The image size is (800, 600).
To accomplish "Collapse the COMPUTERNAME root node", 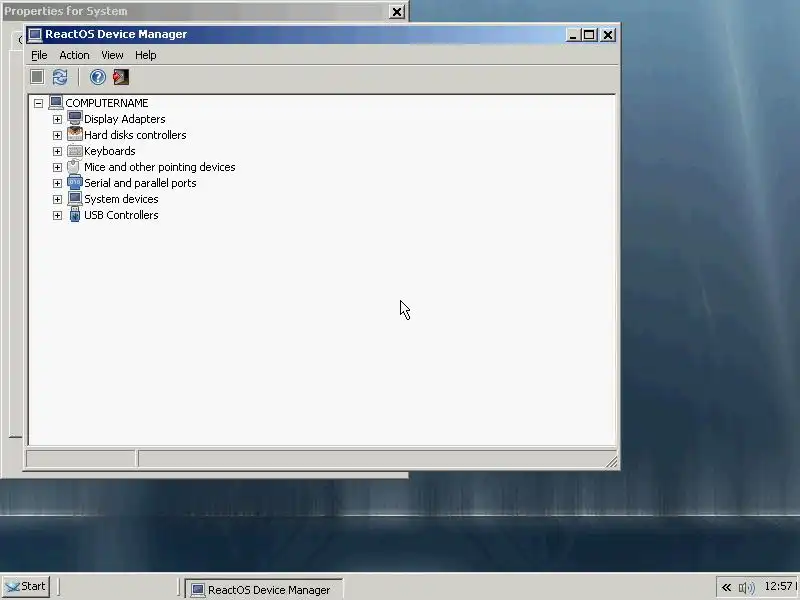I will pyautogui.click(x=38, y=104).
